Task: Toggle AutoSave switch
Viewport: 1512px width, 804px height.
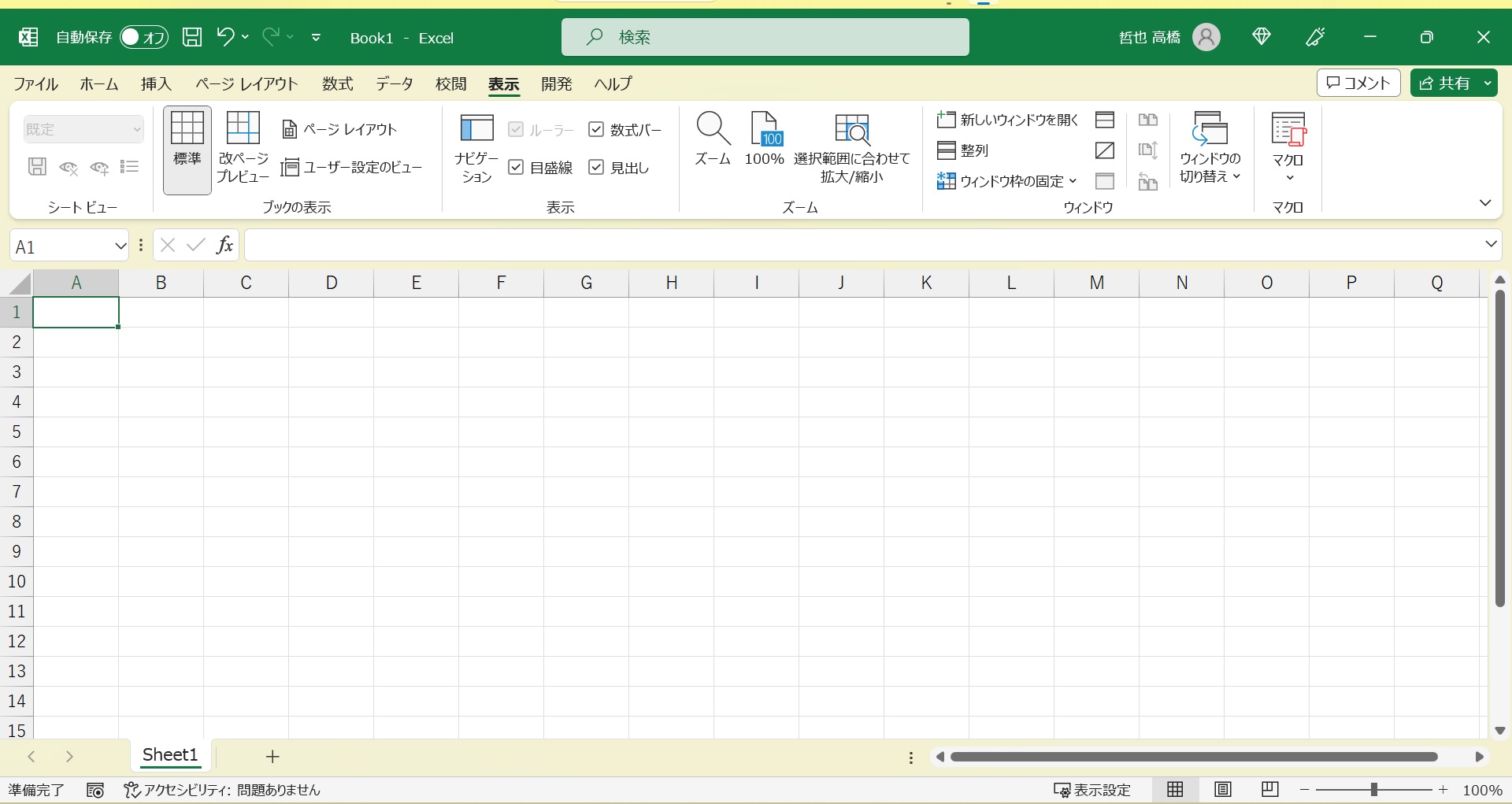Action: pos(144,37)
